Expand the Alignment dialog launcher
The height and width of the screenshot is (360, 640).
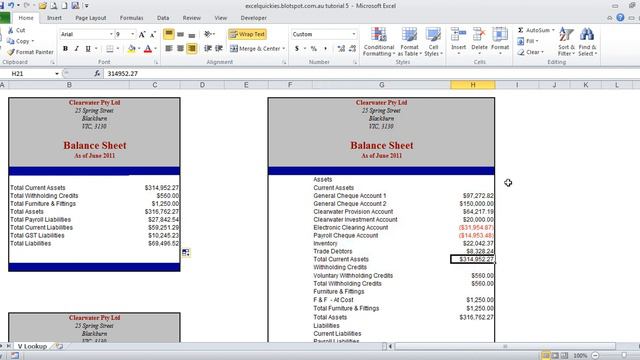(x=284, y=62)
